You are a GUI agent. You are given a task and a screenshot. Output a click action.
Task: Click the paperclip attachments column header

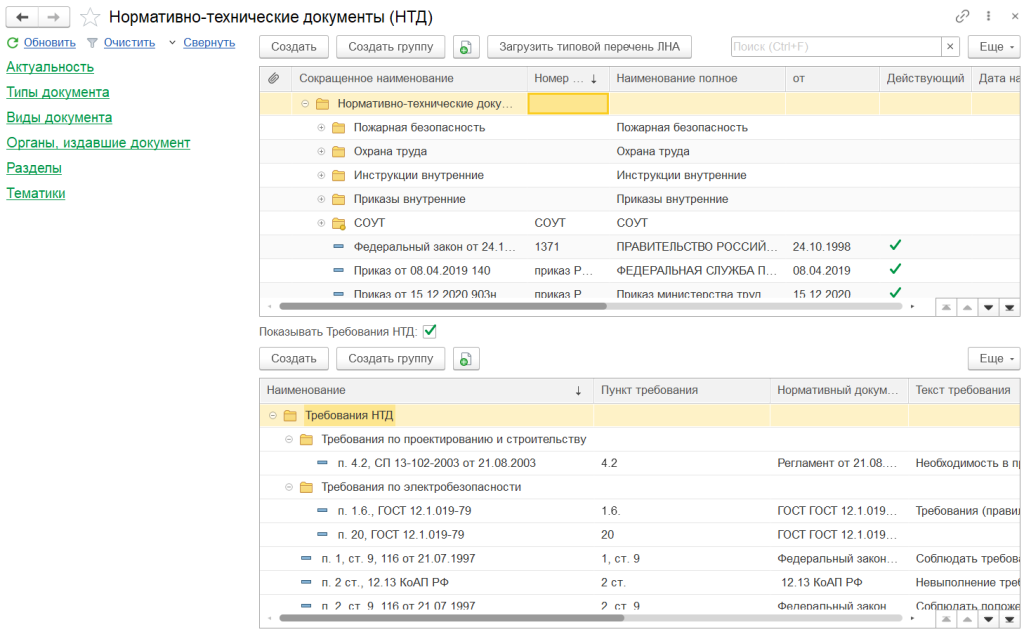click(x=274, y=78)
